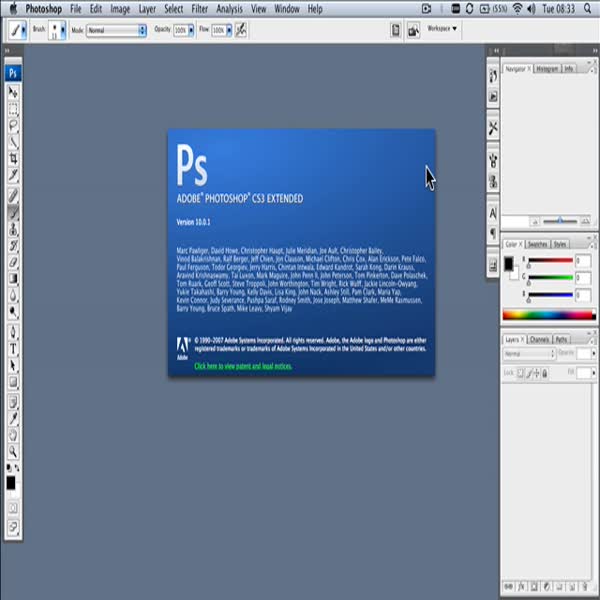Click the foreground color swatch in toolbox
Viewport: 600px width, 600px height.
pyautogui.click(x=10, y=481)
